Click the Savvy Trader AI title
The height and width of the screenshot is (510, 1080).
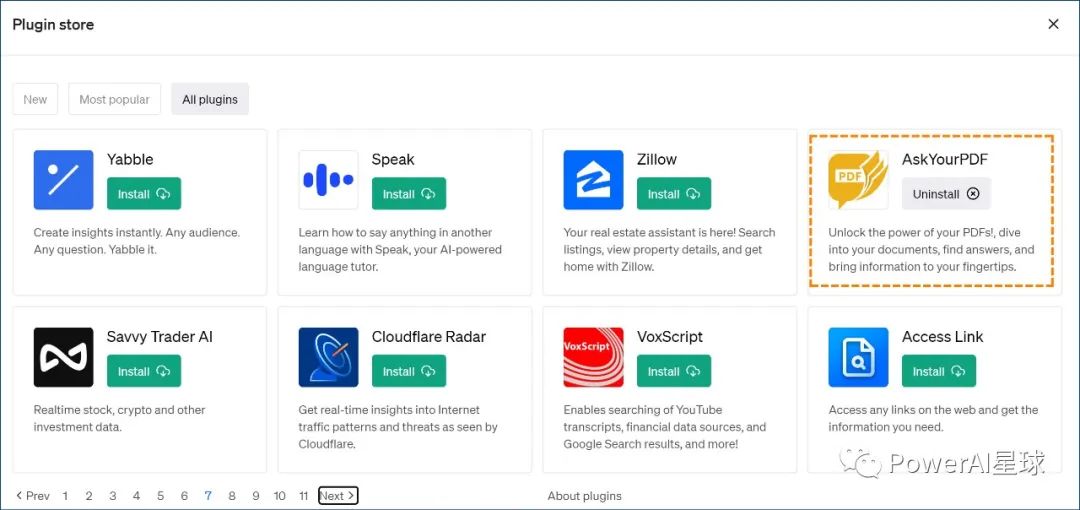(x=160, y=336)
